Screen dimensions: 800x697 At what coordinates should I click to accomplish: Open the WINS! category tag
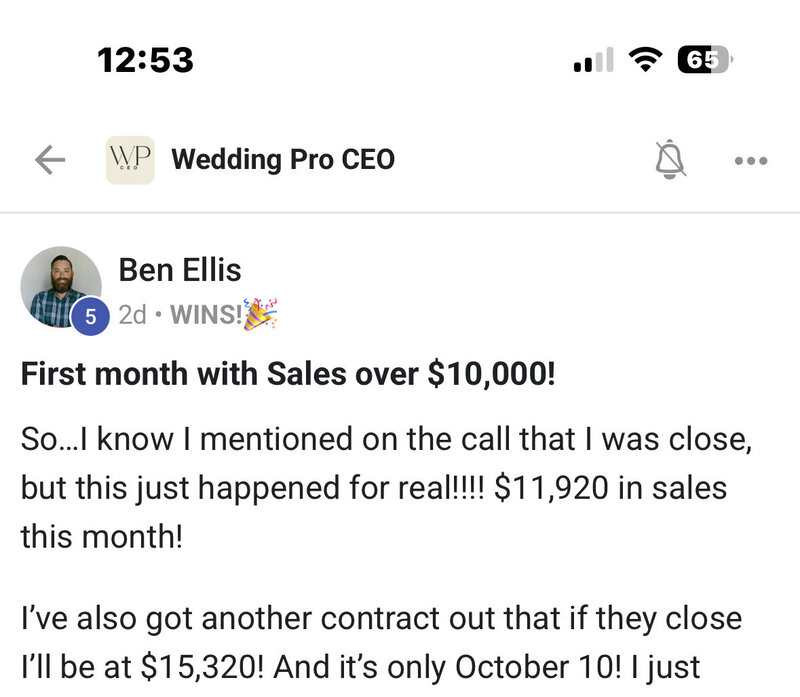[x=206, y=315]
